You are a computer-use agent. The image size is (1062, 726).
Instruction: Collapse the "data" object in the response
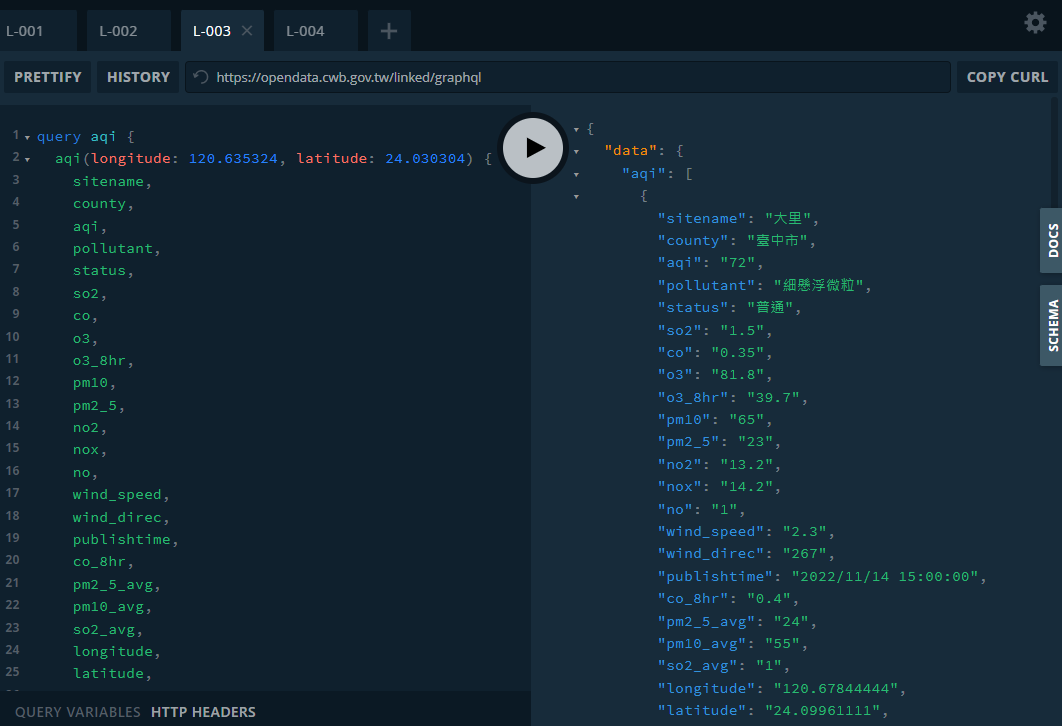coord(577,151)
